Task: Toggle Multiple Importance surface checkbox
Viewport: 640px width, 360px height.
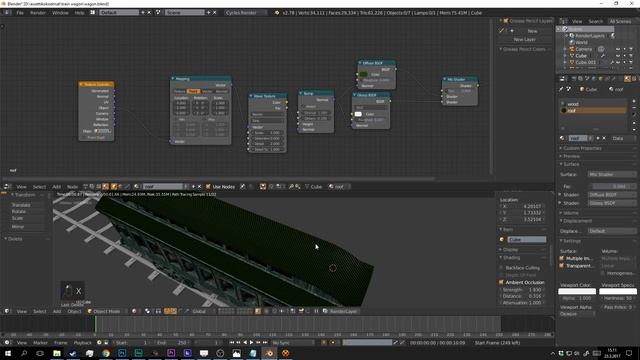Action: [562, 258]
